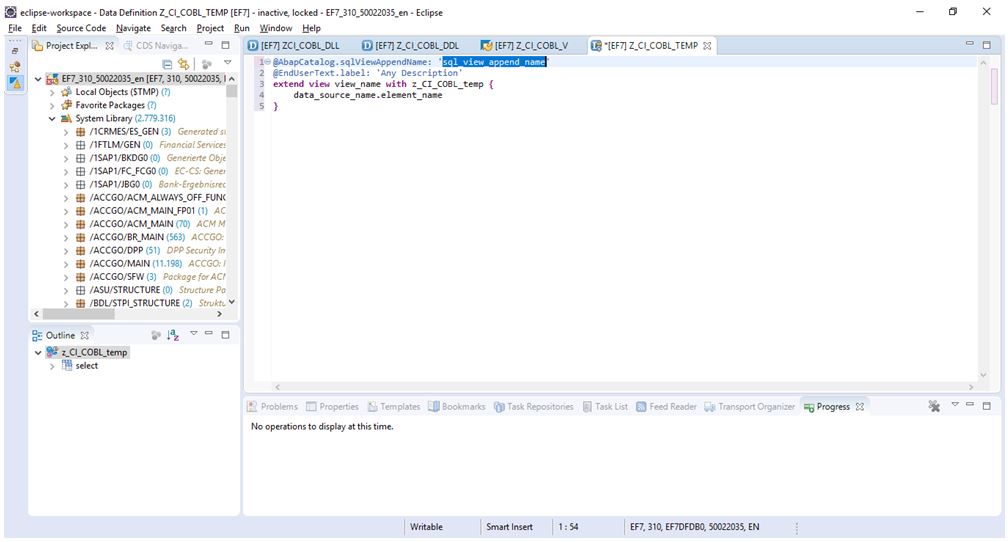1008x542 pixels.
Task: Expand the Local Objects ($TMP) node
Action: (52, 93)
